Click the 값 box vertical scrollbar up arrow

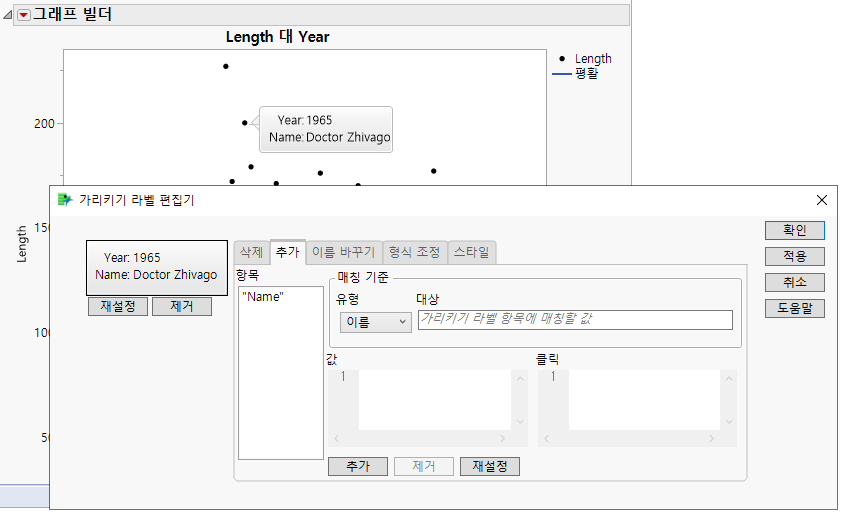520,378
